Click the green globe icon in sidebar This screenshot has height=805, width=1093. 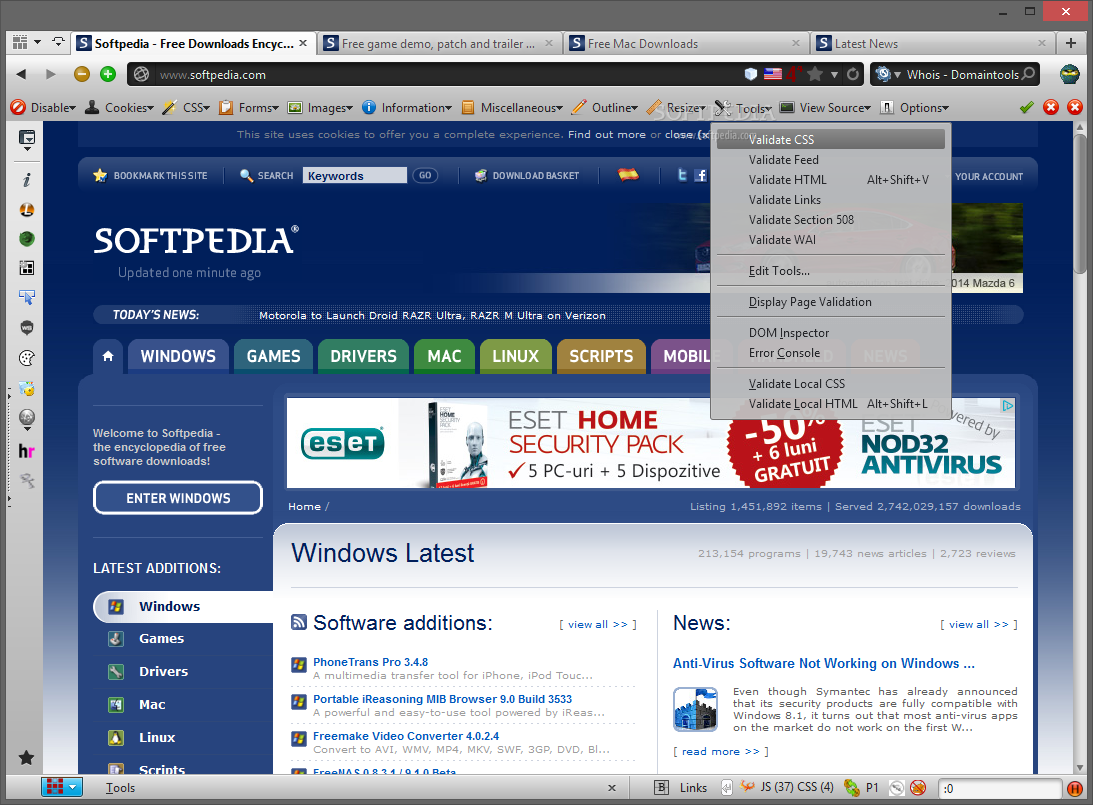point(26,238)
